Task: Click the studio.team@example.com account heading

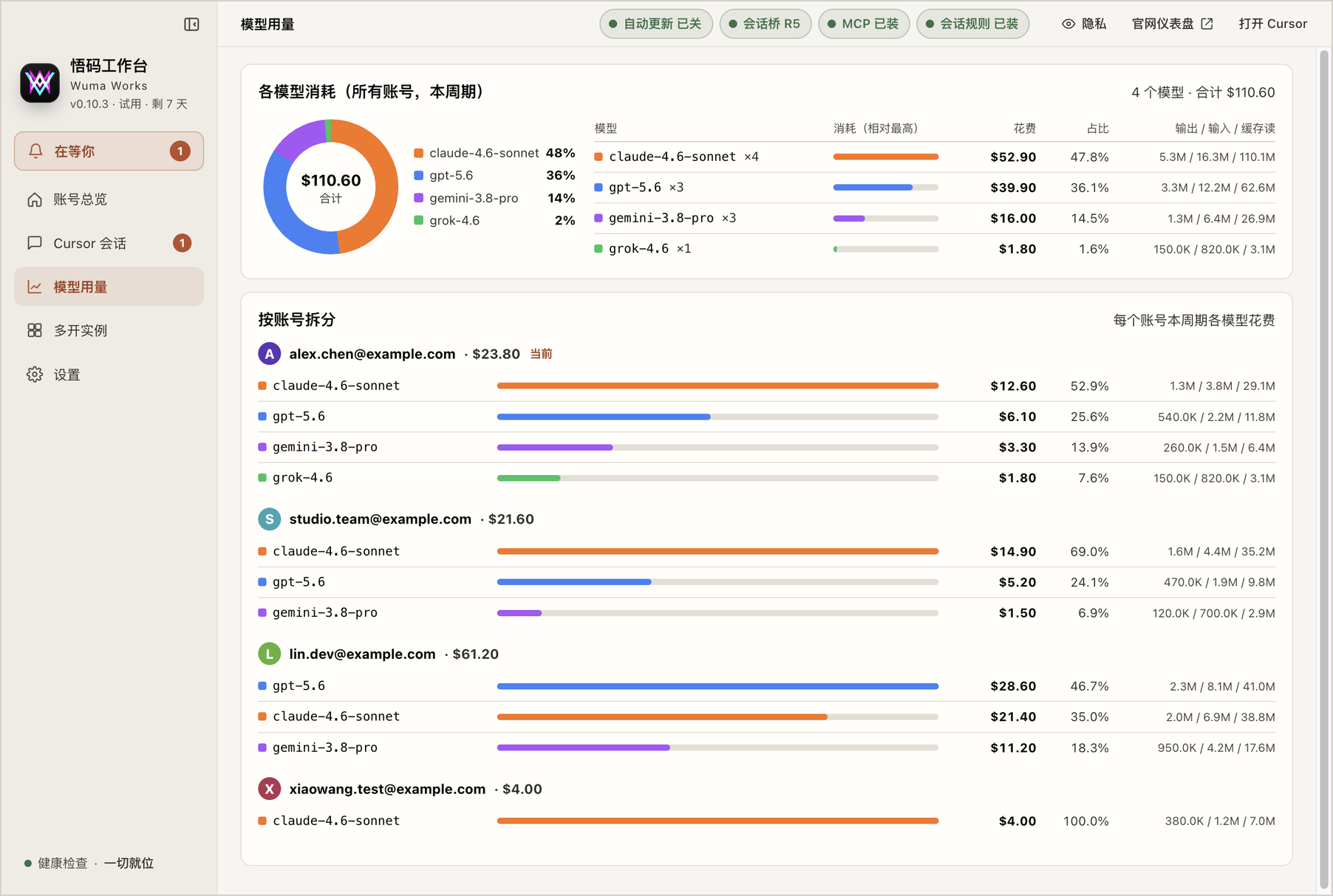Action: point(381,519)
